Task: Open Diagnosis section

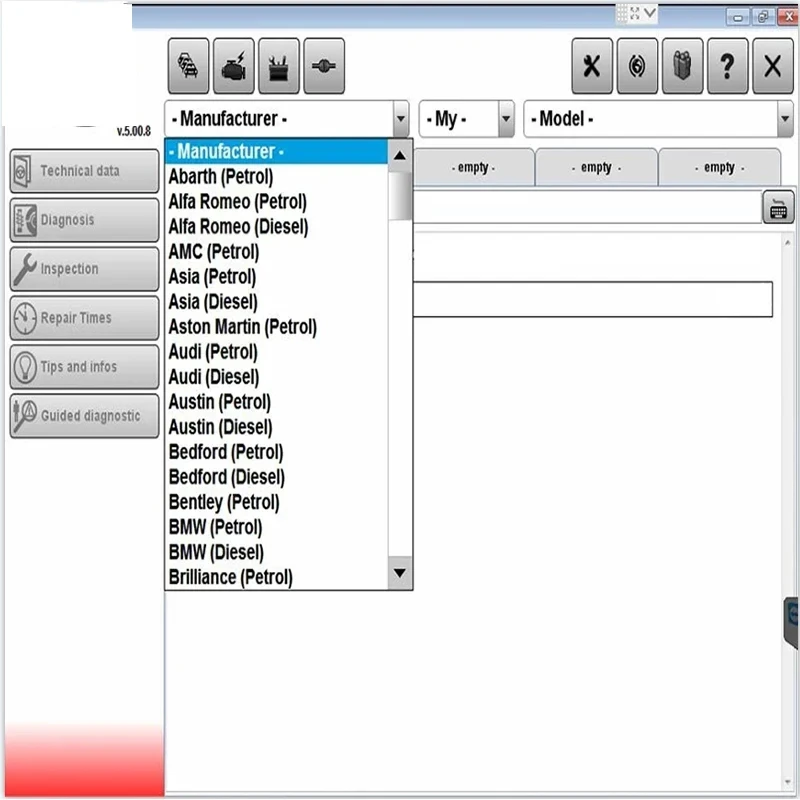Action: click(85, 220)
